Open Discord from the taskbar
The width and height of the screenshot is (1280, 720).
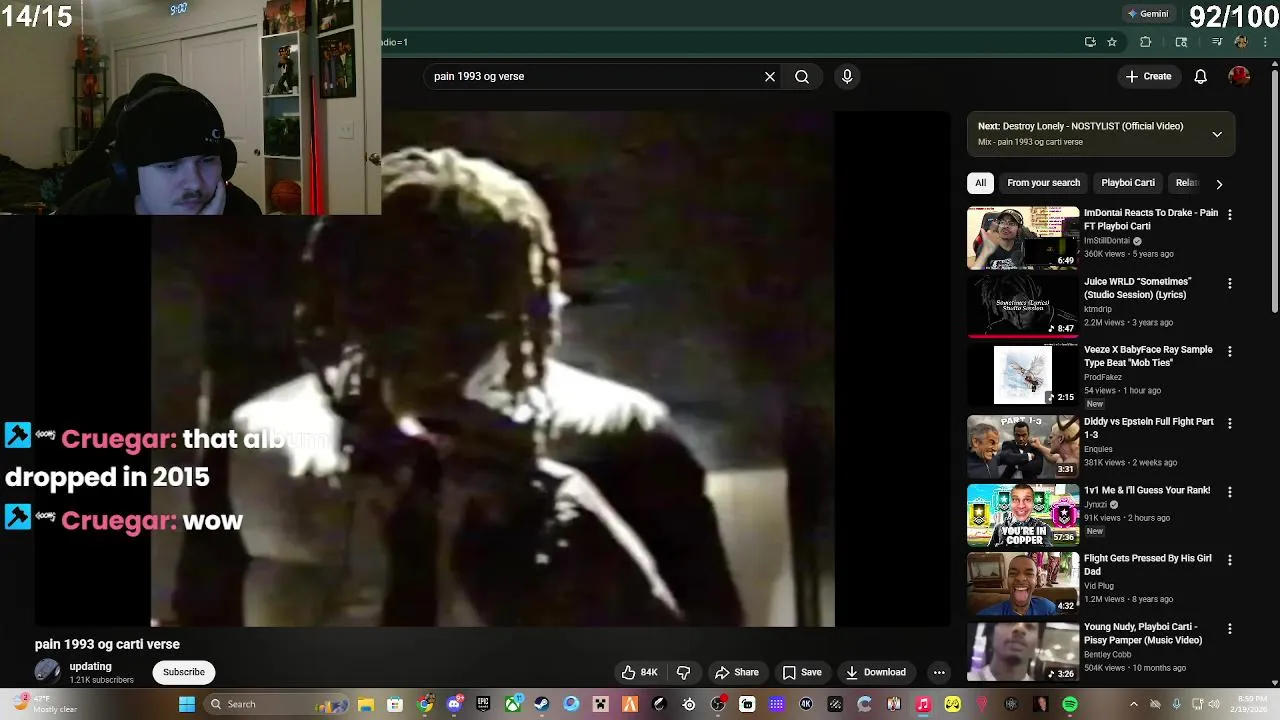point(454,704)
